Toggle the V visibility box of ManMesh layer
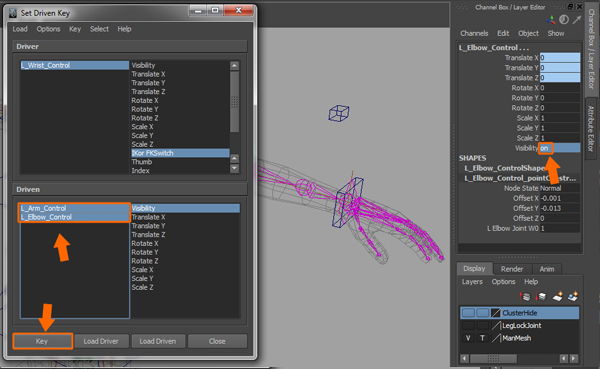Image resolution: width=600 pixels, height=369 pixels. coord(468,338)
